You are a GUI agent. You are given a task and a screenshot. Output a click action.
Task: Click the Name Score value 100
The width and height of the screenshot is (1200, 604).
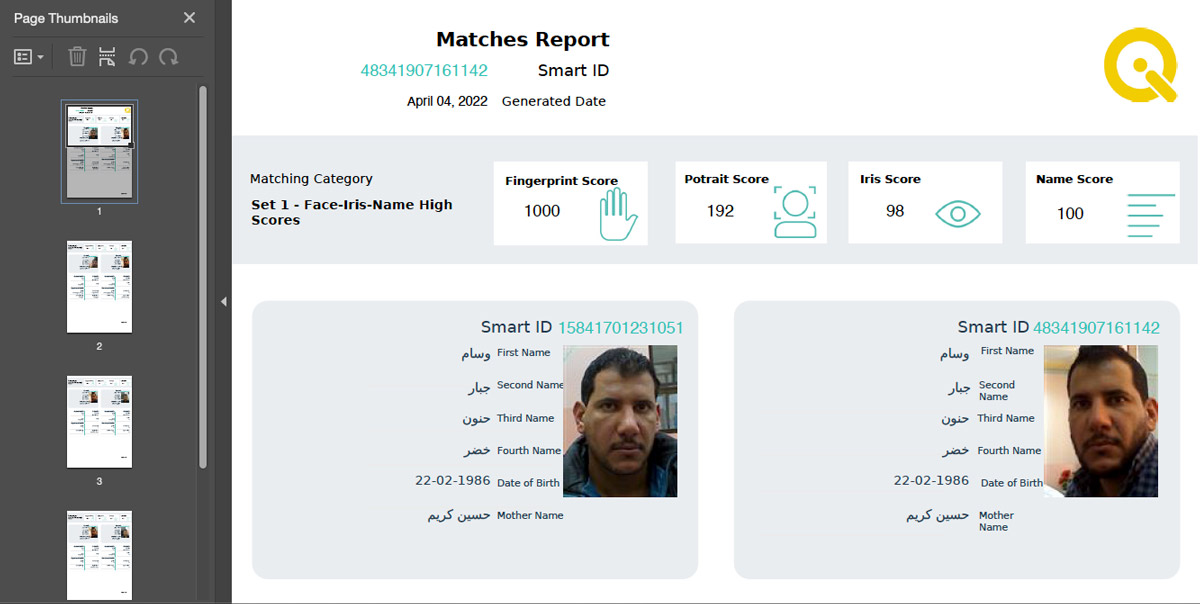[x=1070, y=213]
